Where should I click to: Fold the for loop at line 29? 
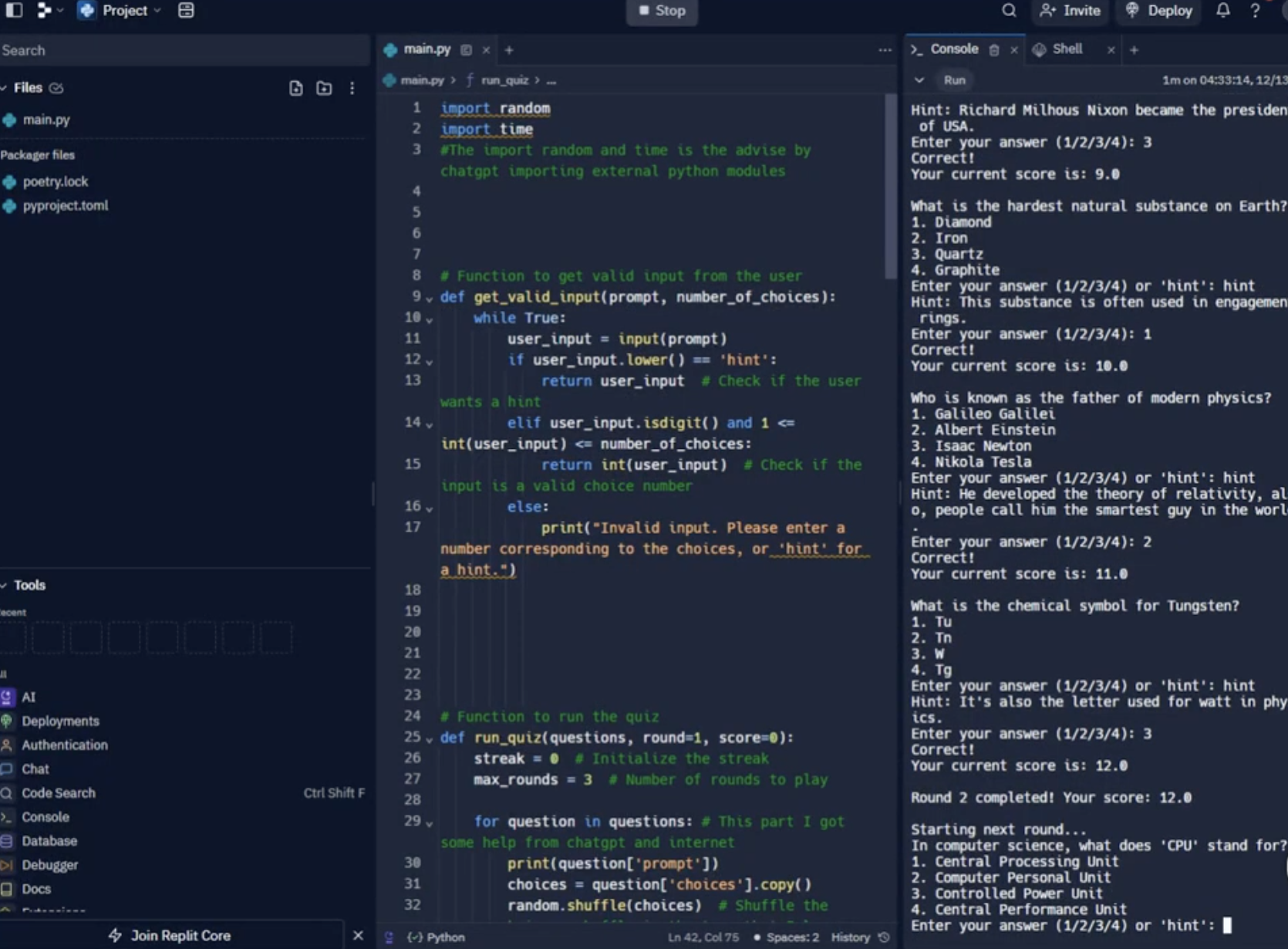coord(430,823)
